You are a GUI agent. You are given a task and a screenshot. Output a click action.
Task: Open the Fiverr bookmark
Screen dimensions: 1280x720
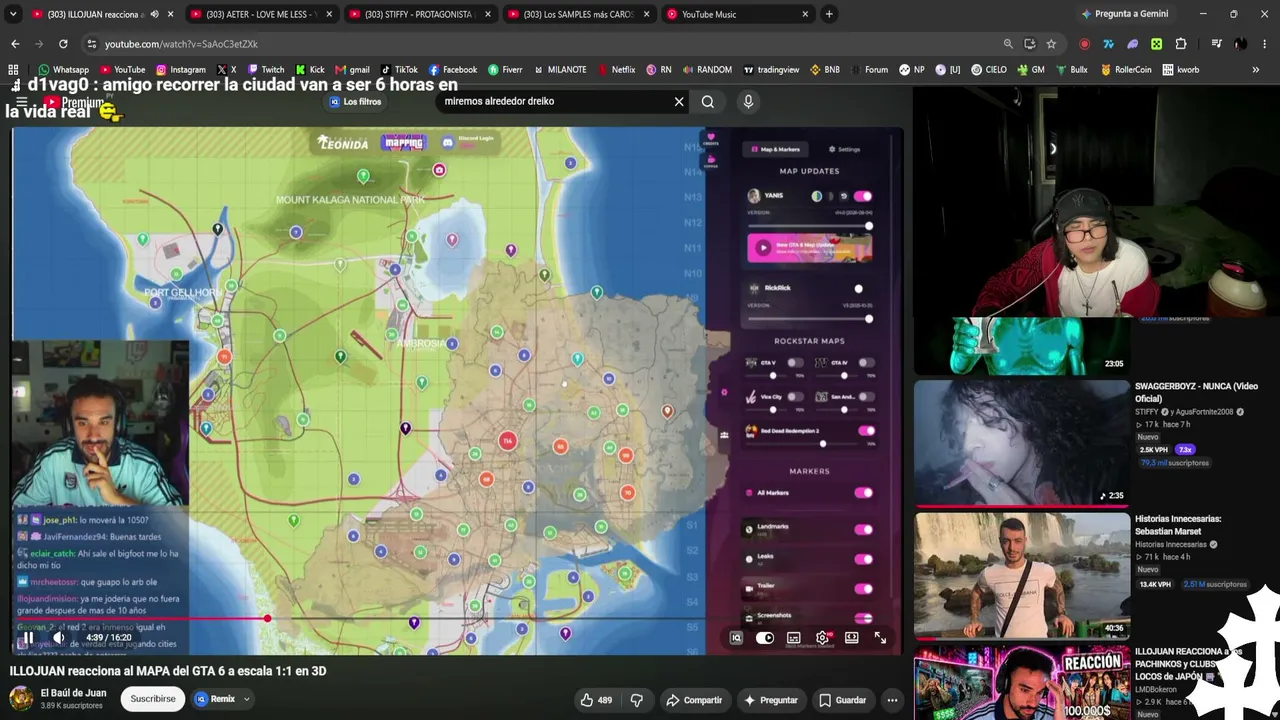[505, 70]
